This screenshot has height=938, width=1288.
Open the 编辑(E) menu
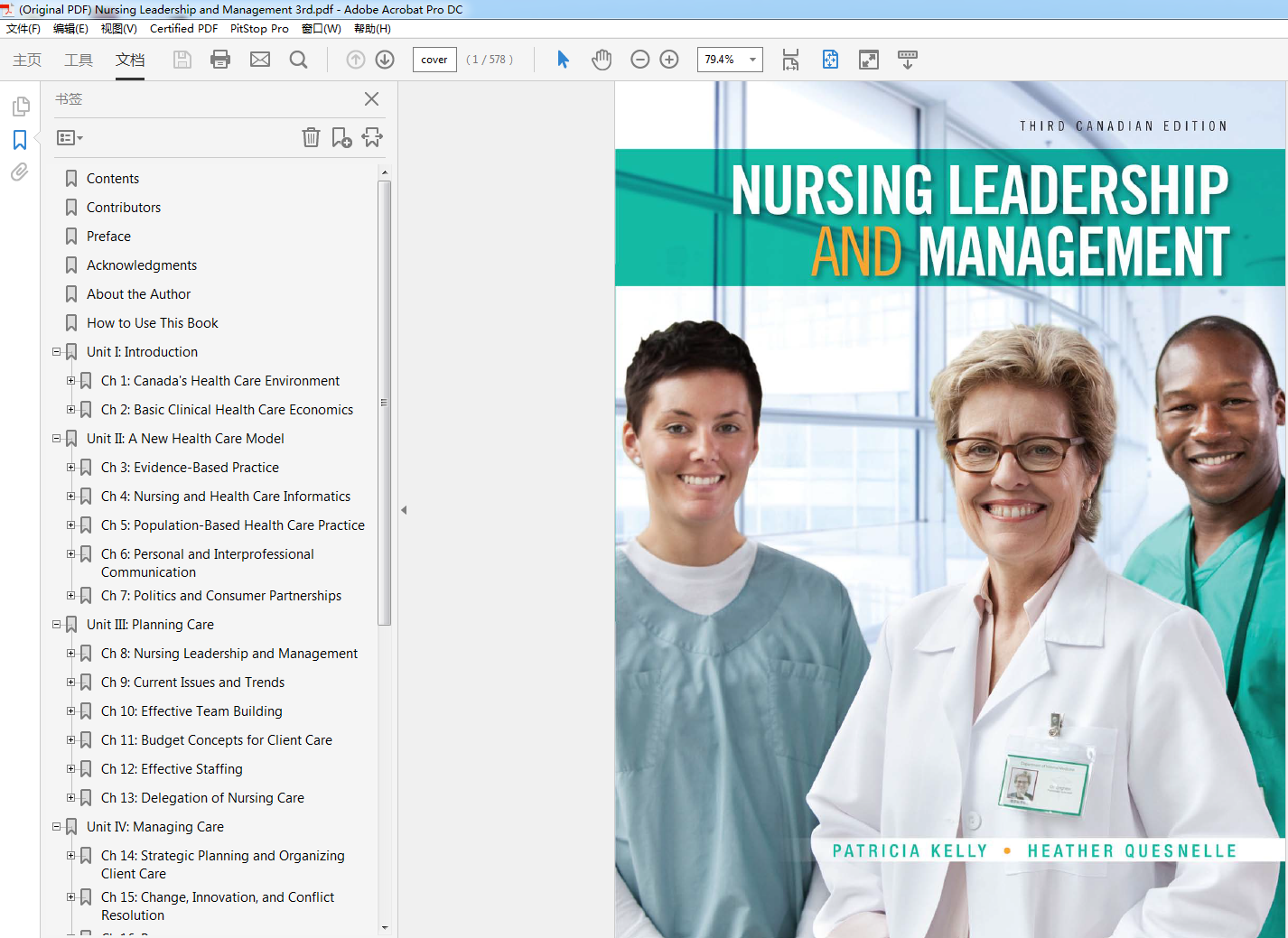pos(70,29)
